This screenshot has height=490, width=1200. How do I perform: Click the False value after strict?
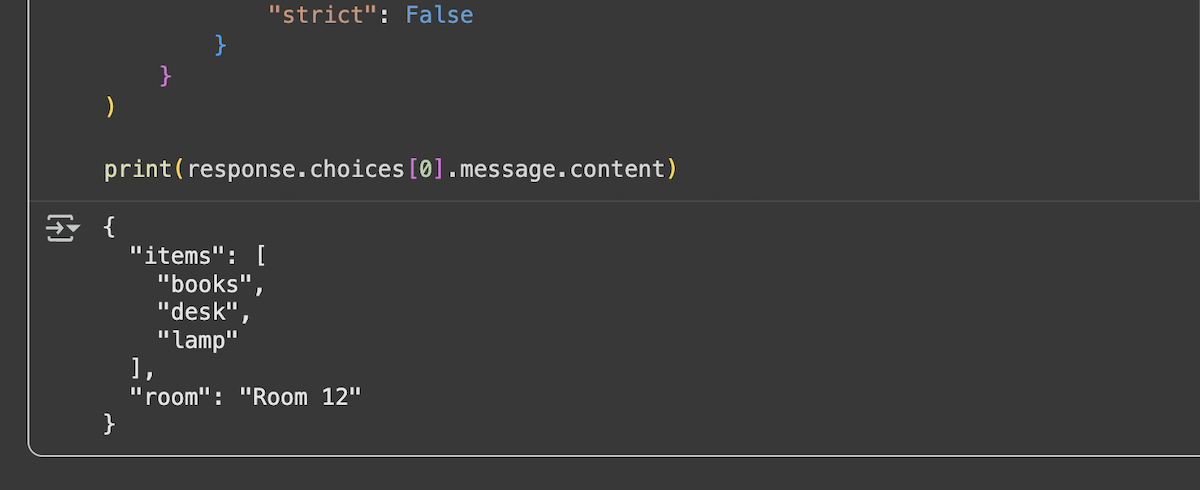tap(439, 15)
